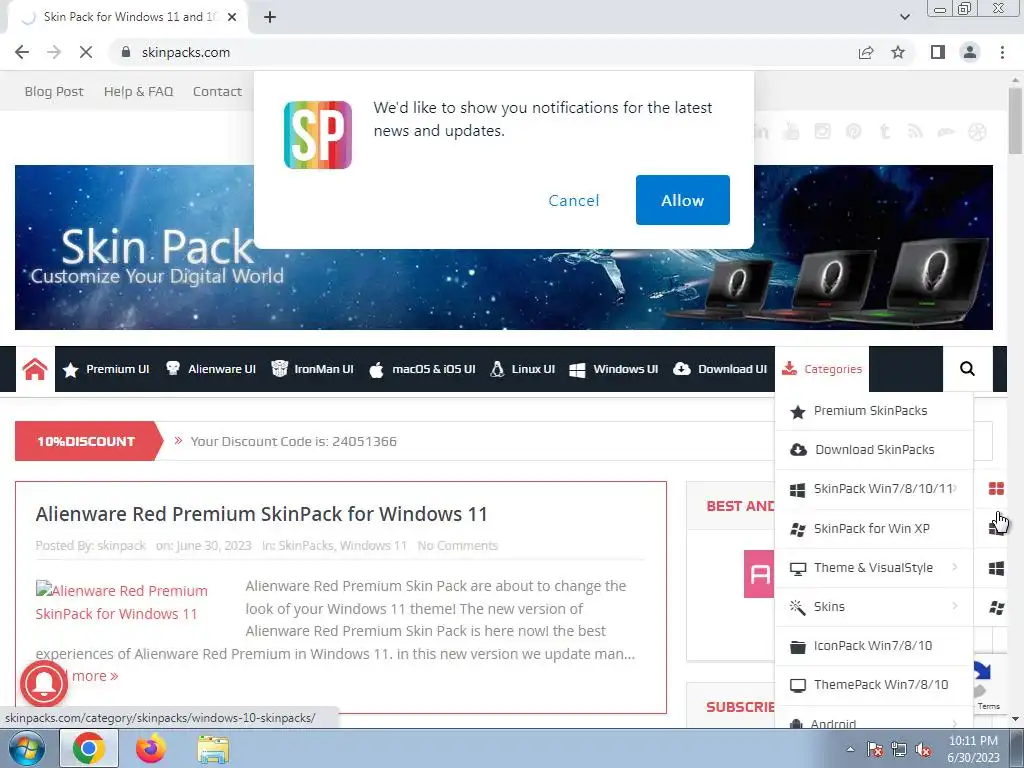
Task: Open Alienware Red Premium SkinPack article title
Action: [261, 514]
